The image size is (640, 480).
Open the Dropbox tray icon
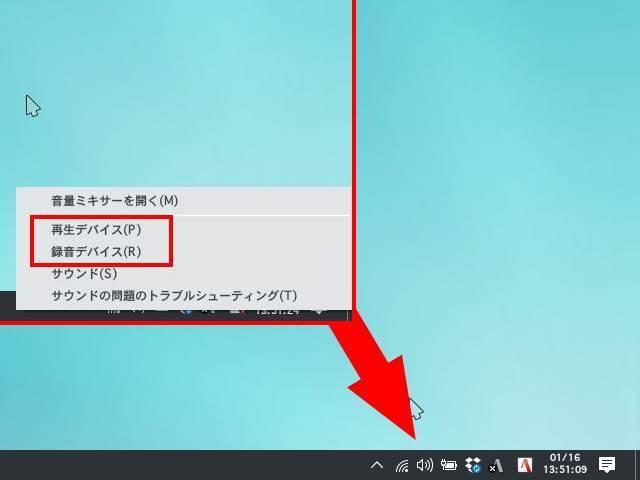point(473,465)
